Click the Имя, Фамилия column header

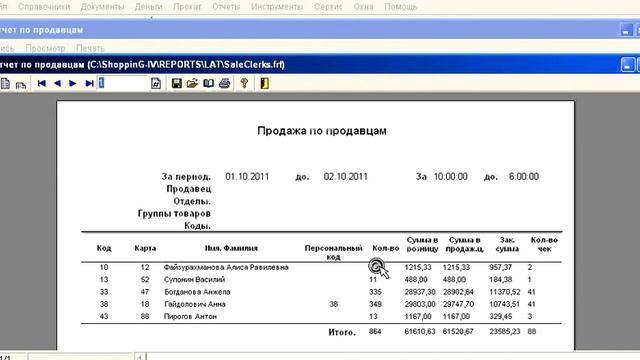[231, 248]
